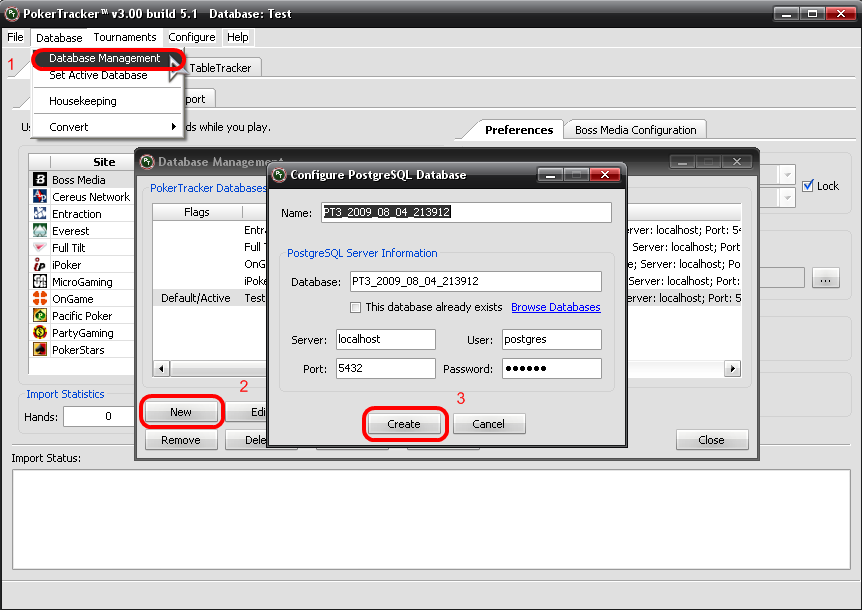Click the Database name input field
Viewport: 862px width, 610px height.
pyautogui.click(x=476, y=281)
